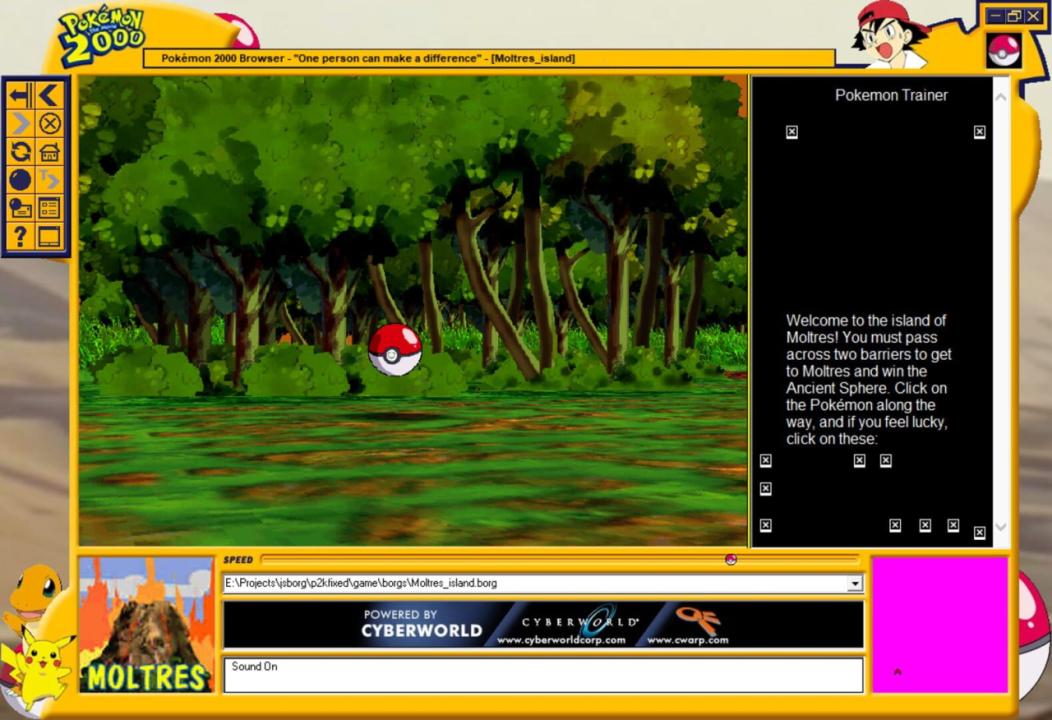
Task: Open the list options icon in toolbar
Action: tap(49, 208)
